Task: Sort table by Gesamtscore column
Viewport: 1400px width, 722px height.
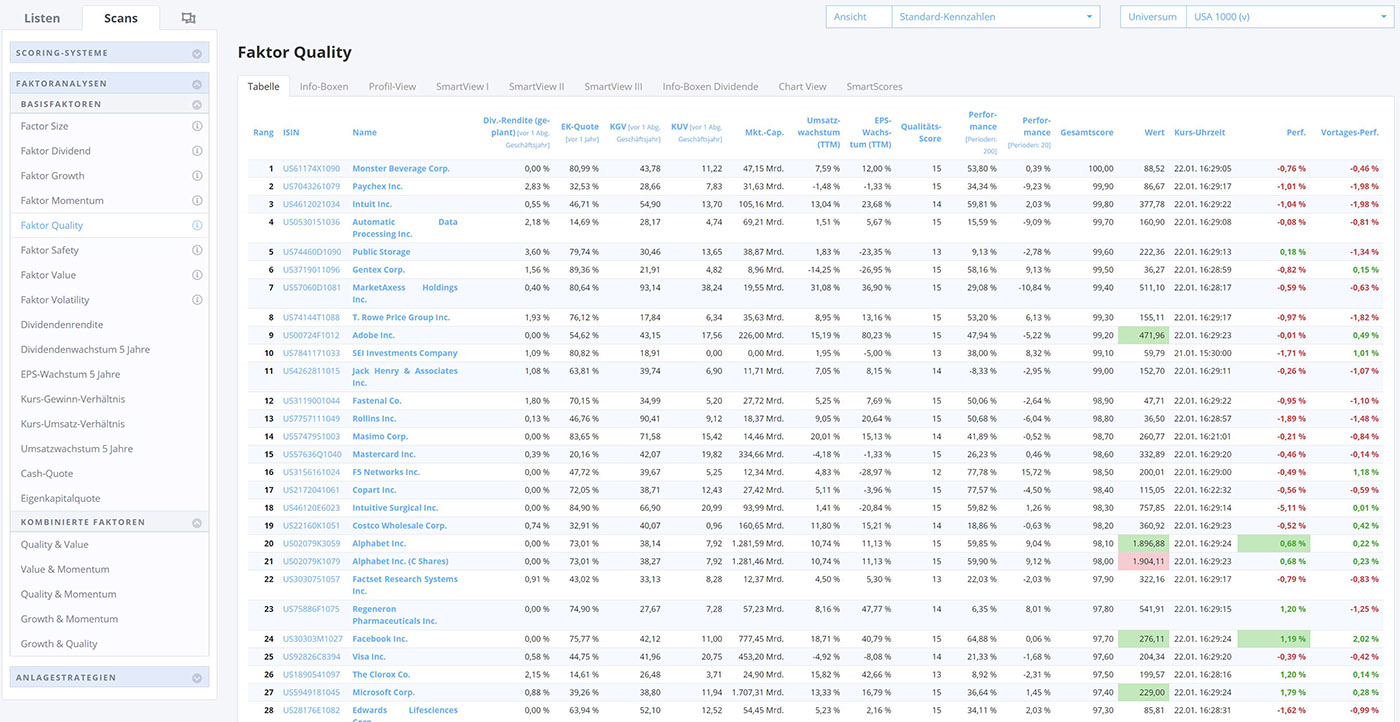Action: [x=1087, y=132]
